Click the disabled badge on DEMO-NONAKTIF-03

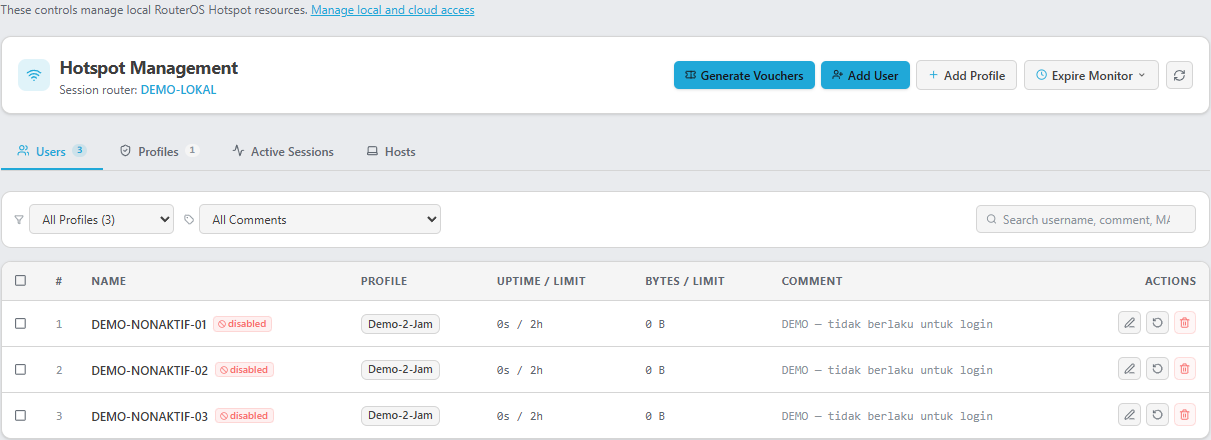(243, 416)
